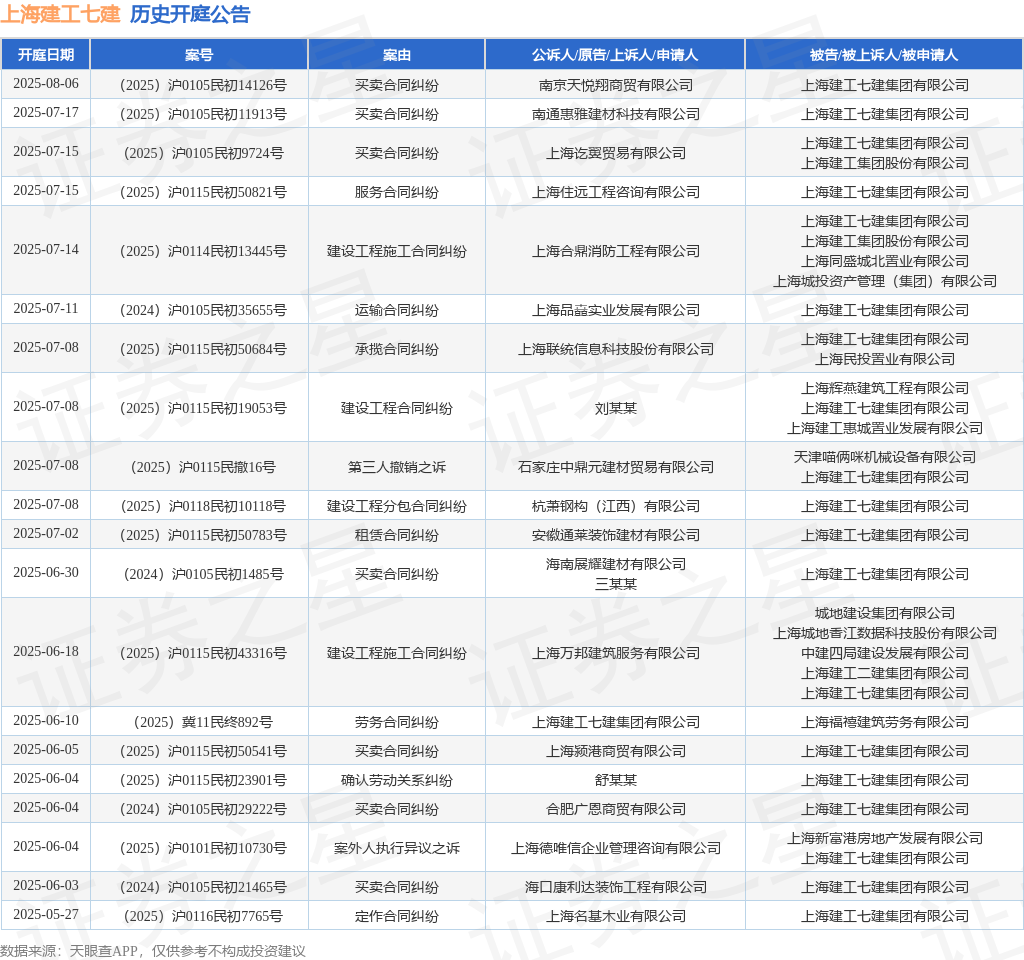
Task: Click plaintiff 上海万邦建筑服务有限公司
Action: tap(615, 654)
